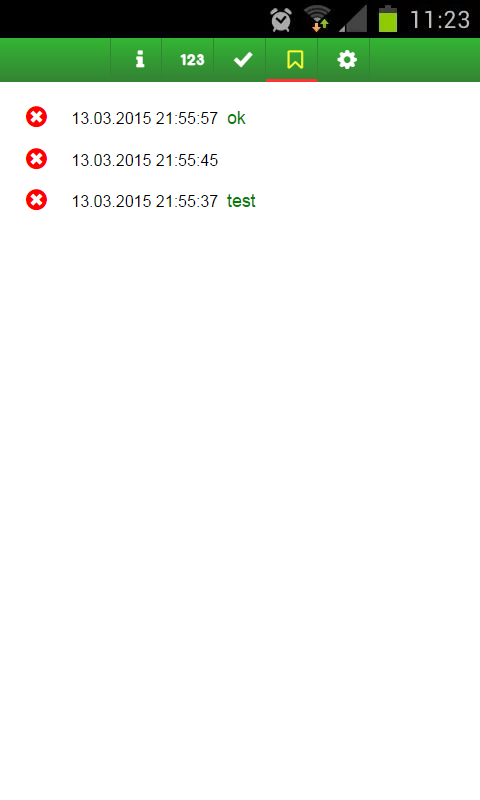
Task: Tap the 11:23 clock display
Action: coord(440,20)
